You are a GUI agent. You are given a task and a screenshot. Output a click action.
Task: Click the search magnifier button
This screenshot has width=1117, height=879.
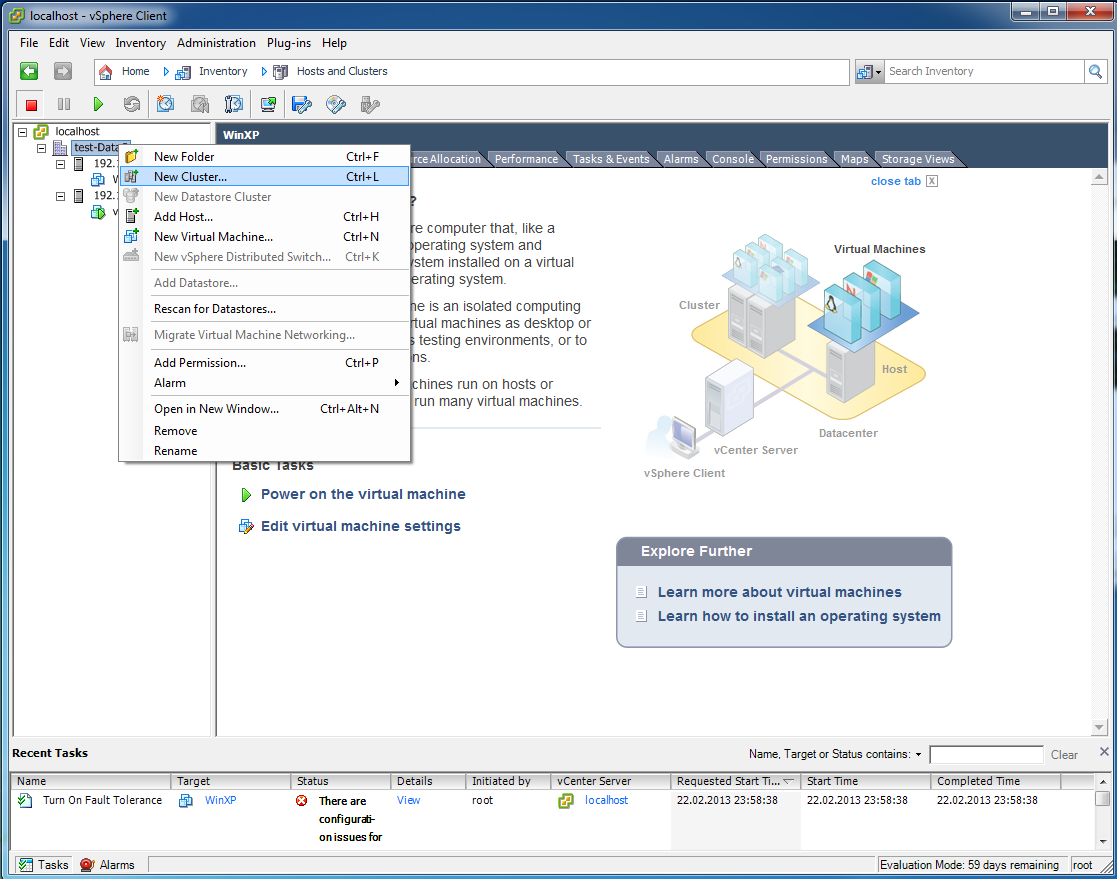(x=1096, y=71)
